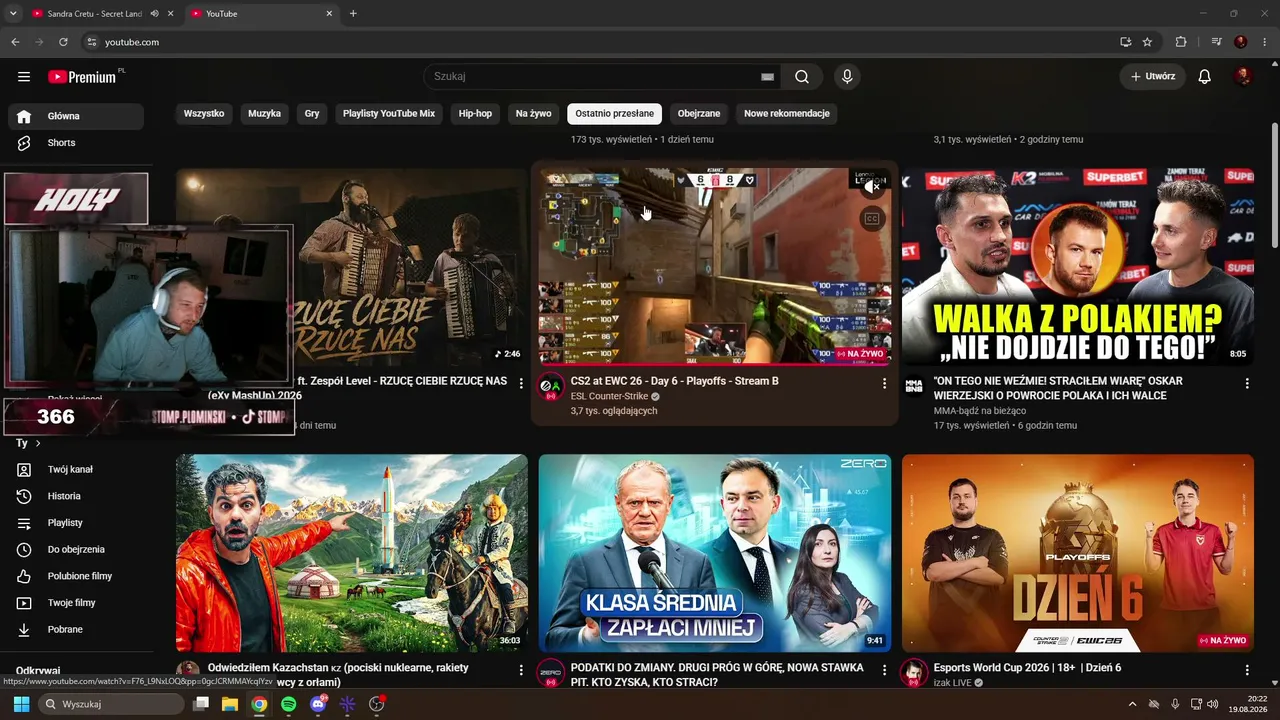Open Chrome media controls icon
This screenshot has width=1280, height=720.
1216,42
